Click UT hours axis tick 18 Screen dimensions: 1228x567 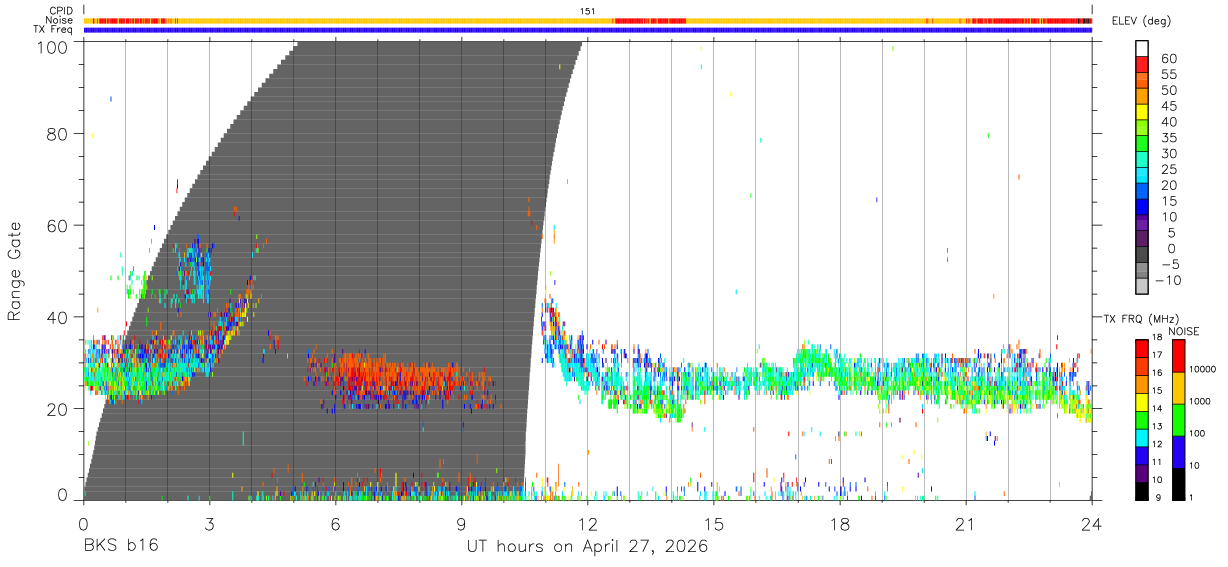coord(840,523)
